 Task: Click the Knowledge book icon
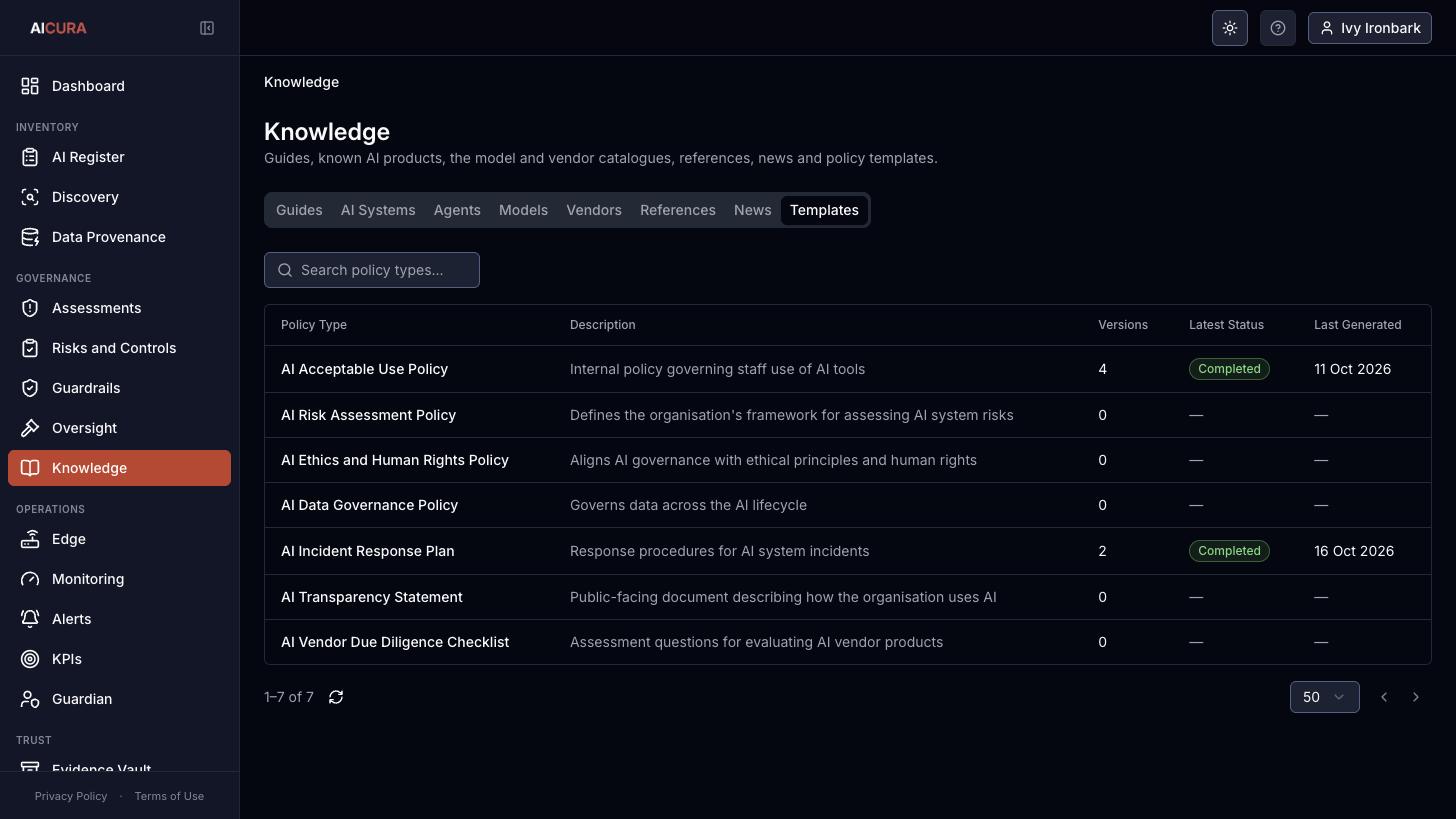[30, 468]
